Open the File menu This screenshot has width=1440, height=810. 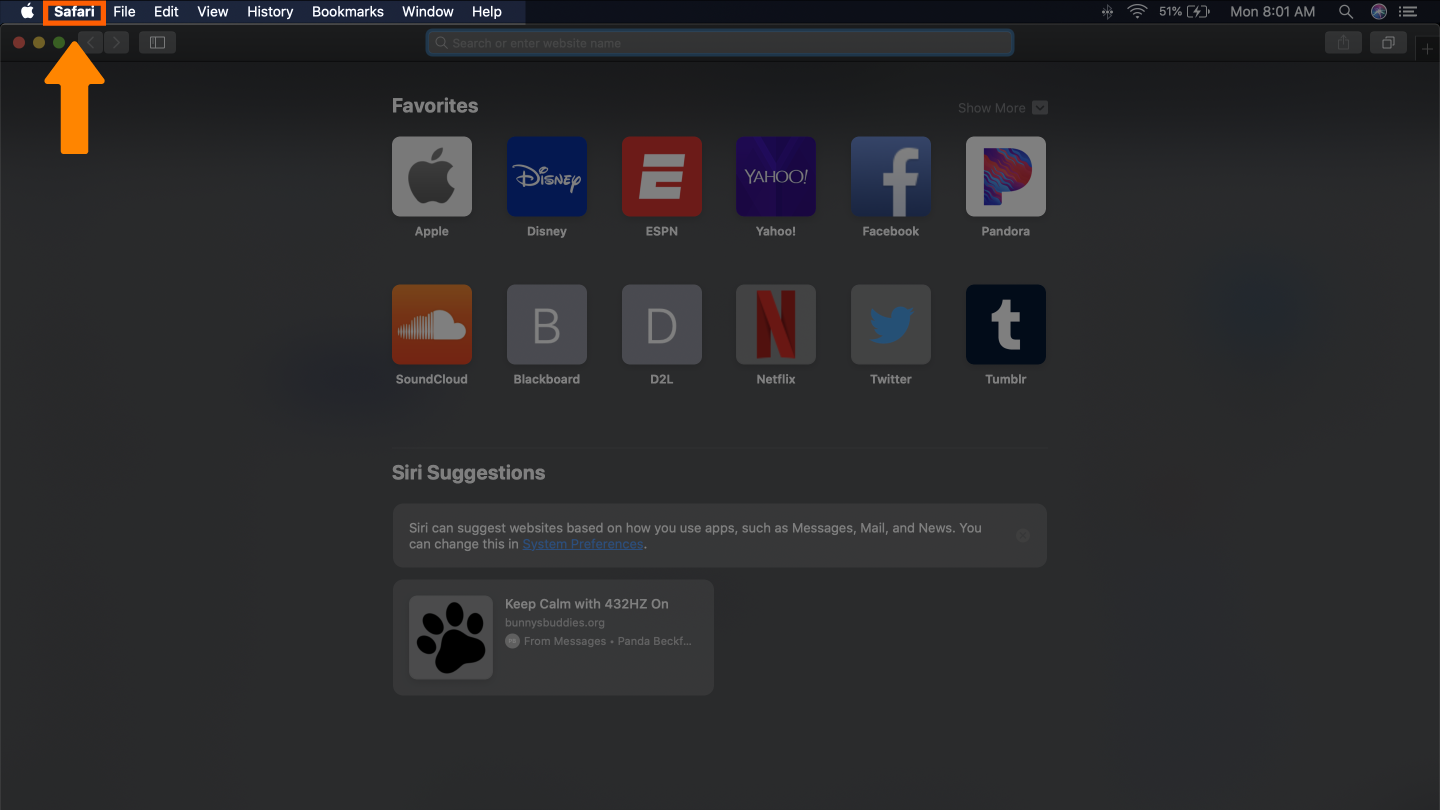(x=124, y=12)
